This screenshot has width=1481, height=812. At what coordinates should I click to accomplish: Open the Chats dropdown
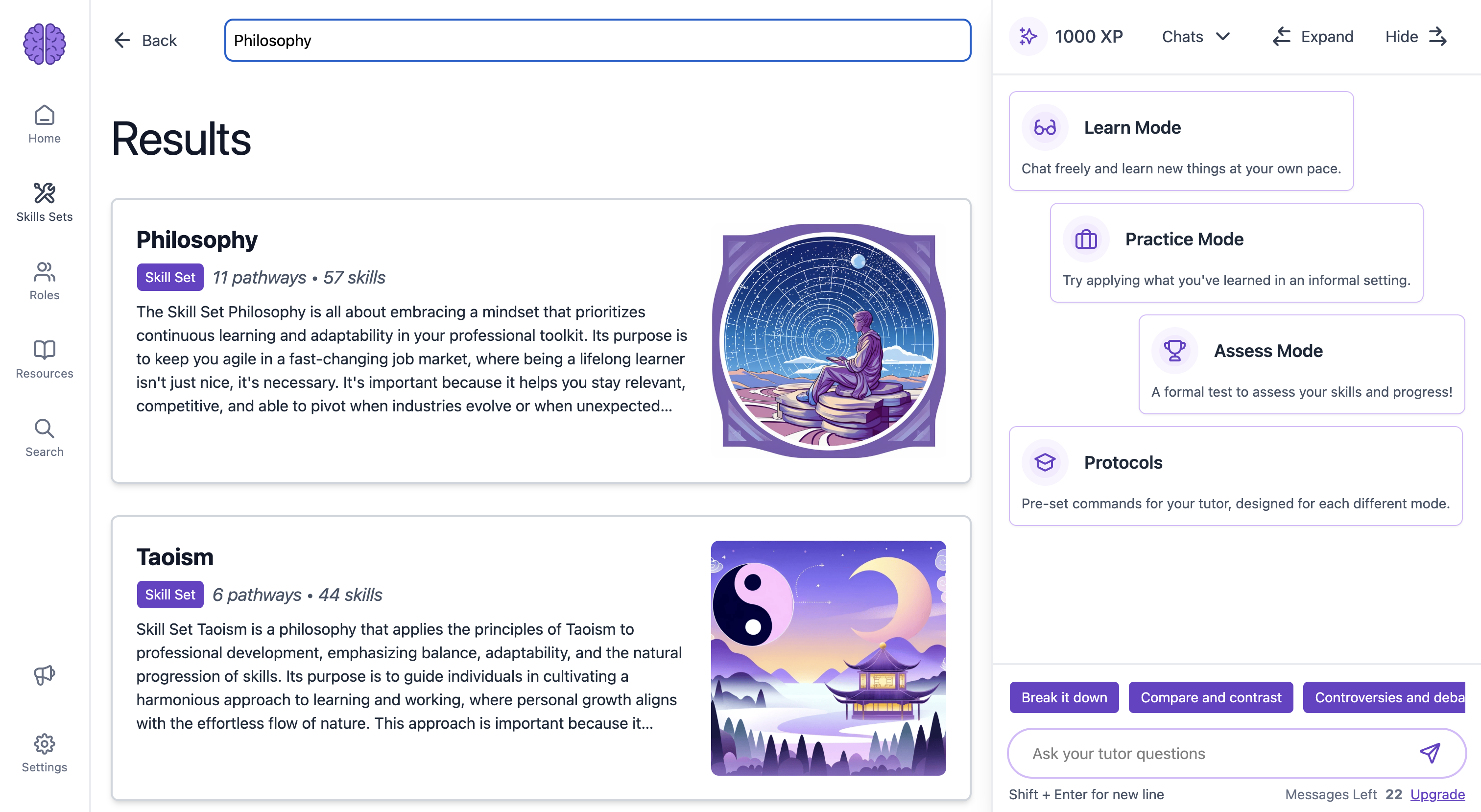pyautogui.click(x=1195, y=37)
